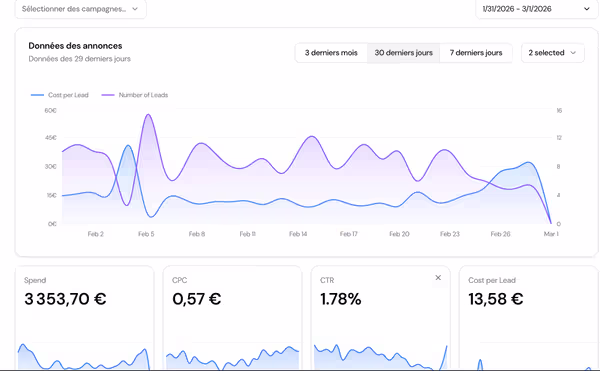The height and width of the screenshot is (371, 600).
Task: Click the 1.78% CTR value
Action: (x=341, y=299)
